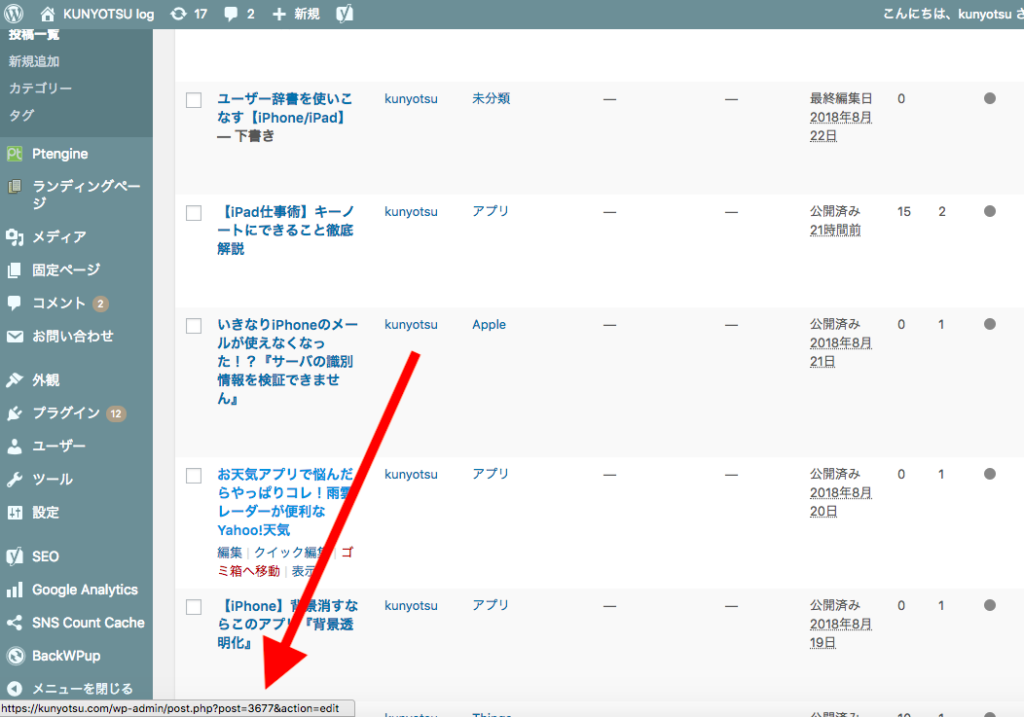Filter by category 未分類

(491, 99)
